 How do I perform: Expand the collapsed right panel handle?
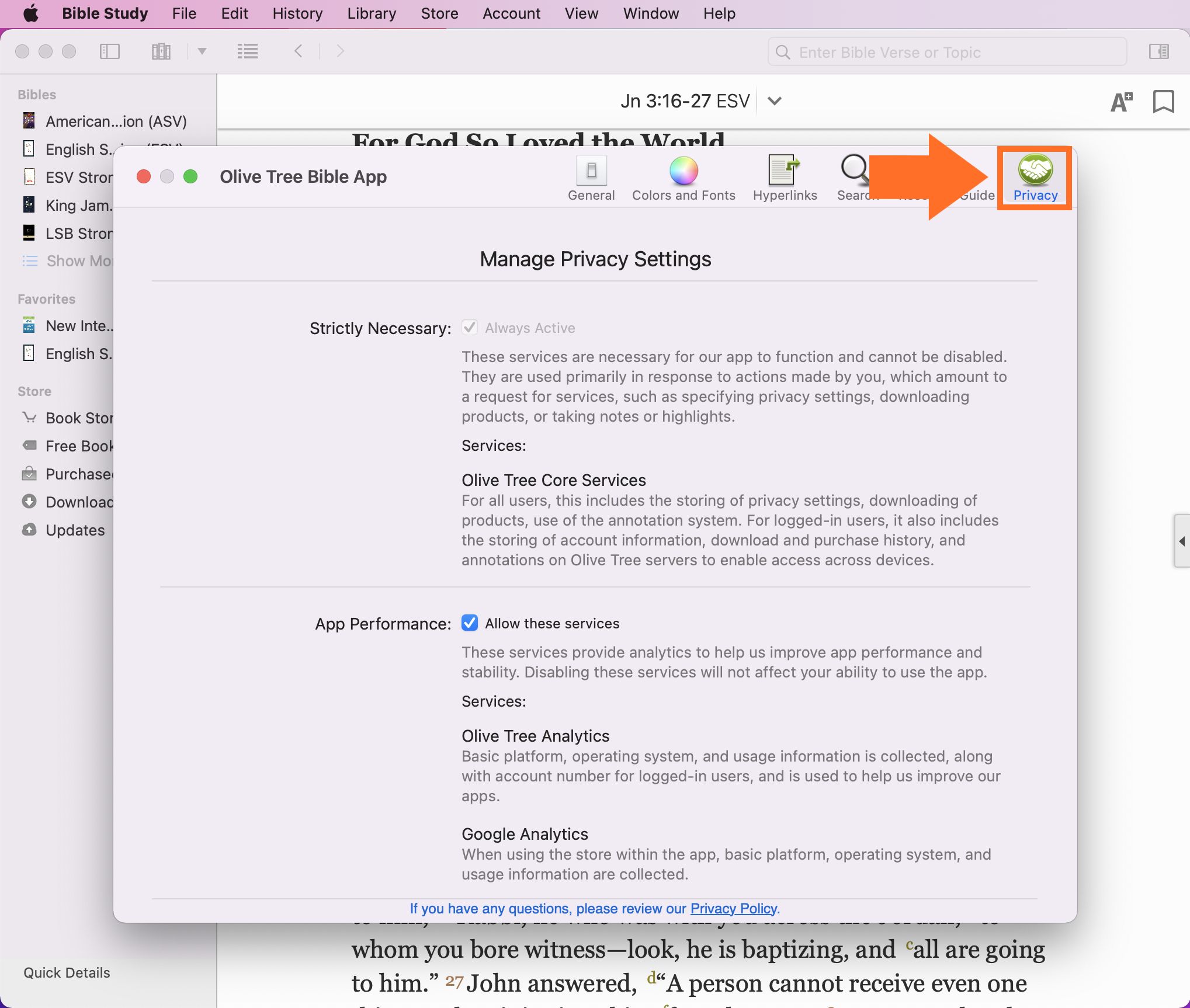coord(1182,541)
